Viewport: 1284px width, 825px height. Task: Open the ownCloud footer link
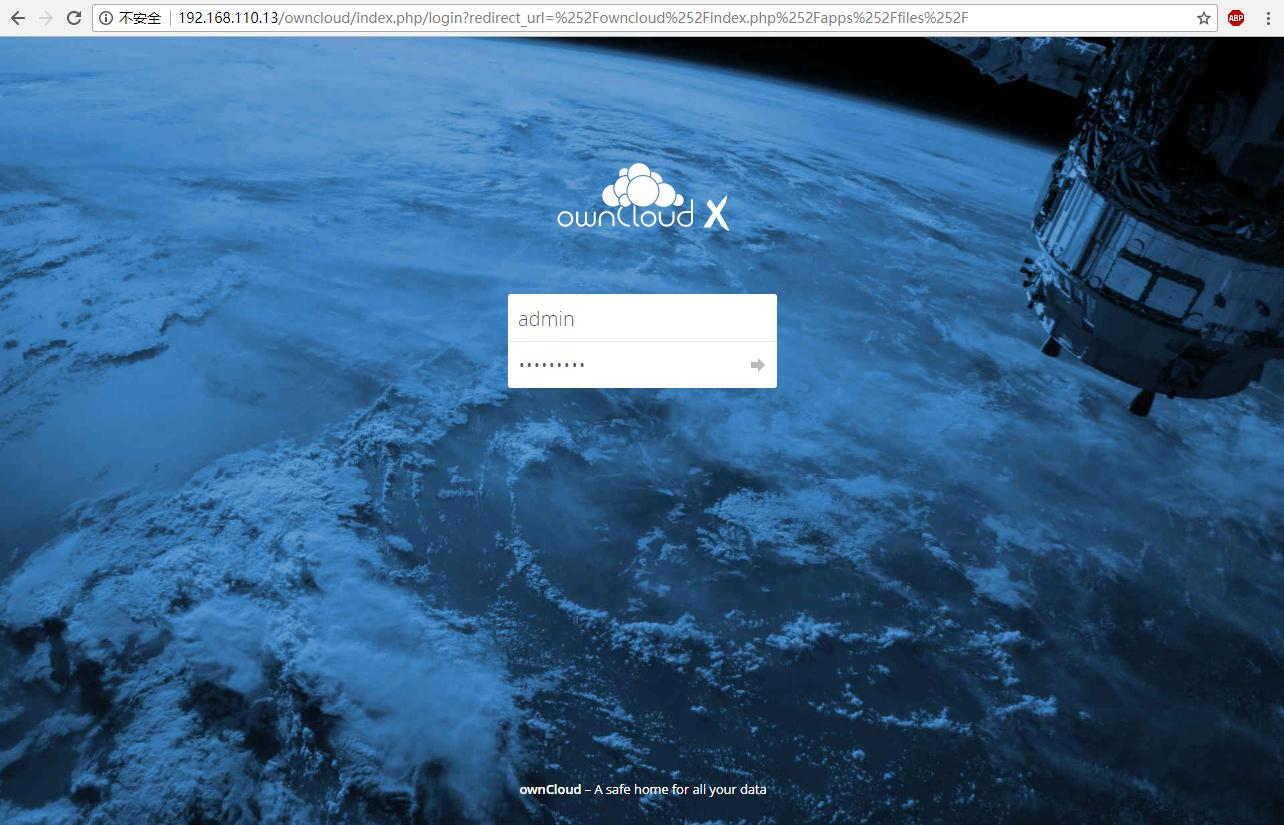point(550,790)
